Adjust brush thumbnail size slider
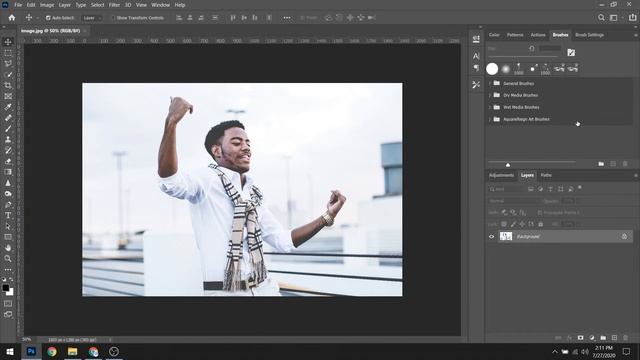The height and width of the screenshot is (360, 640). (x=508, y=164)
